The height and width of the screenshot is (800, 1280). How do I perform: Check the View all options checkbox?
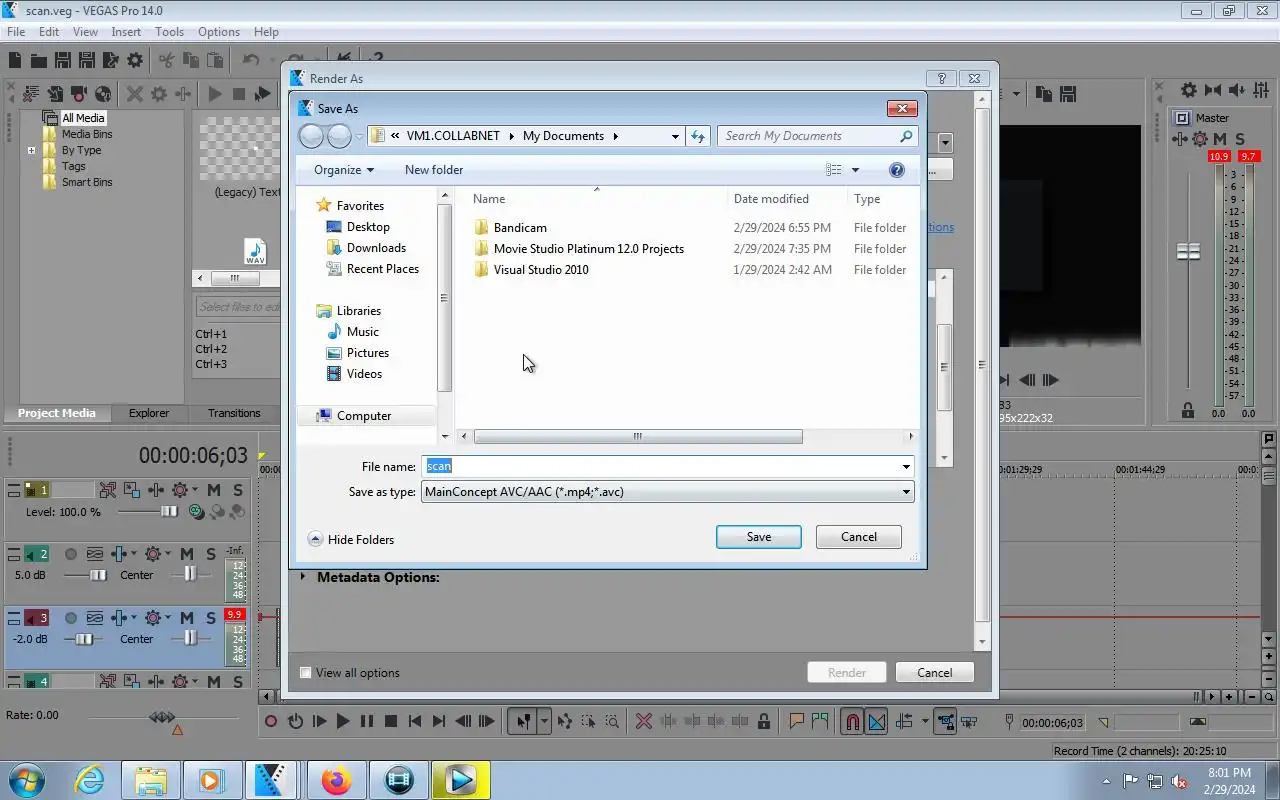(306, 673)
